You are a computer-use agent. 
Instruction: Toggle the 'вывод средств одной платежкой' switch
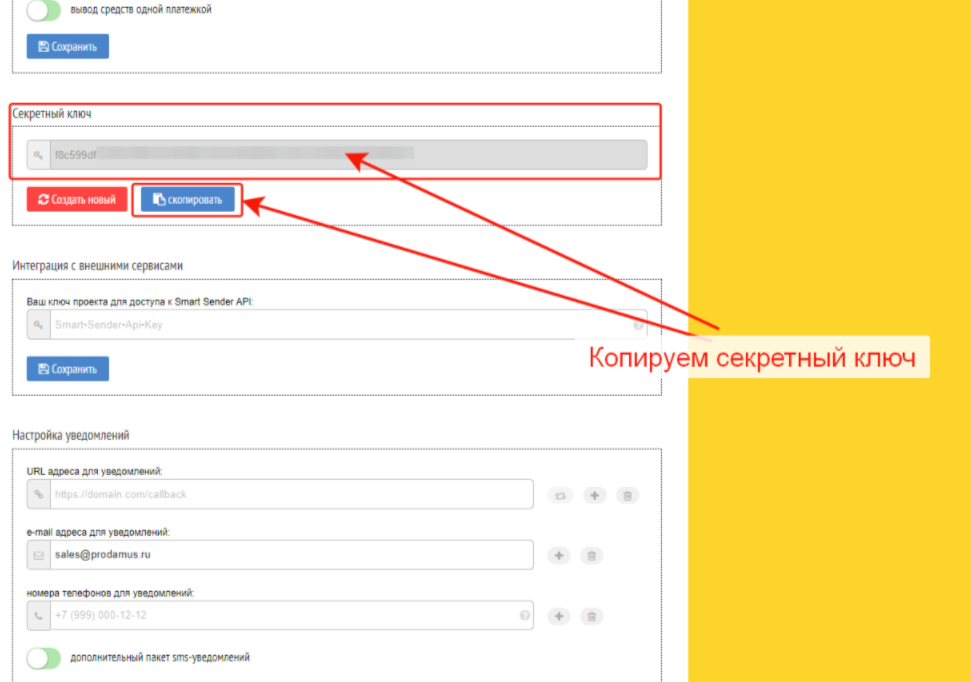[43, 10]
